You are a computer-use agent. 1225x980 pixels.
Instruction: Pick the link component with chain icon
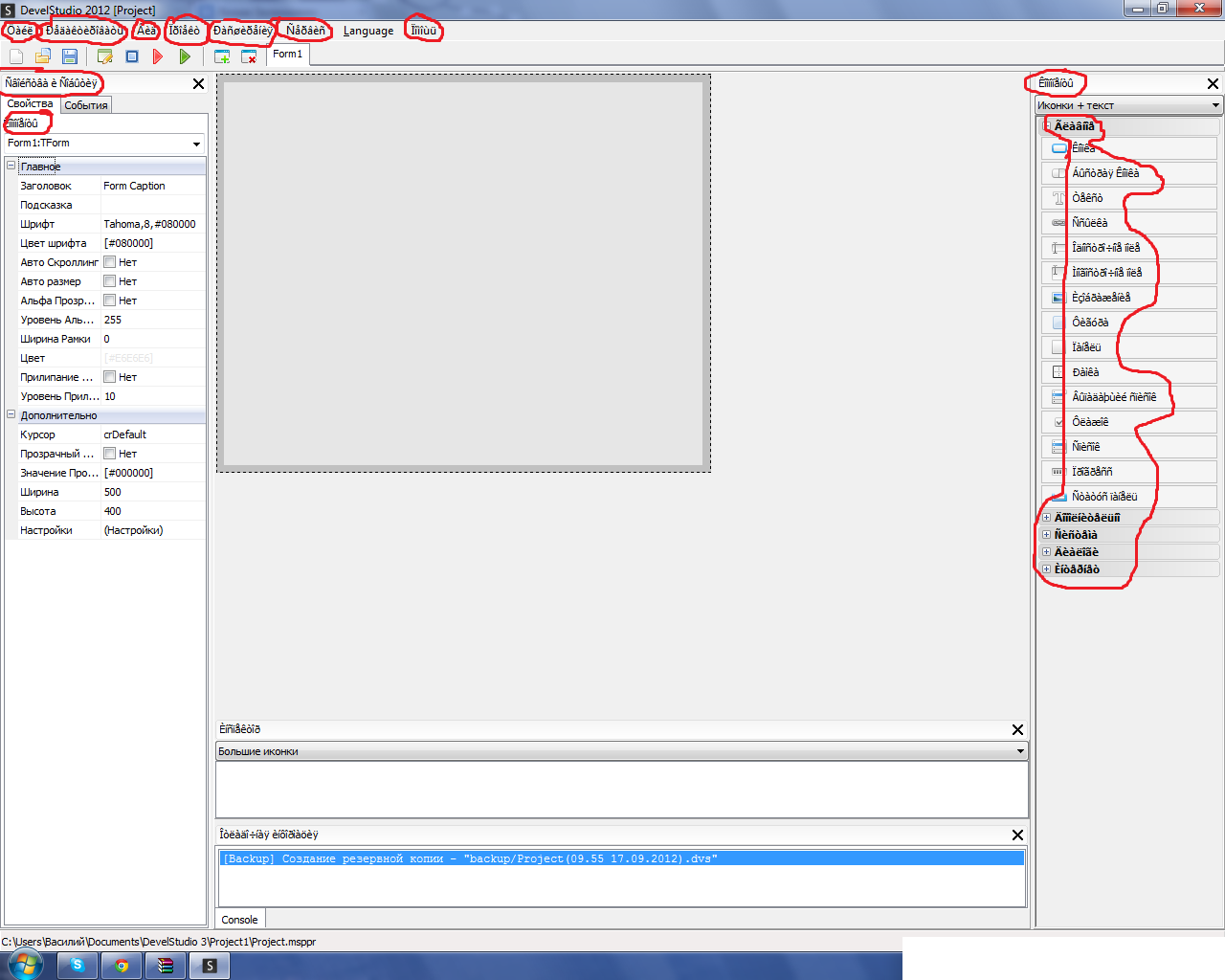1129,223
